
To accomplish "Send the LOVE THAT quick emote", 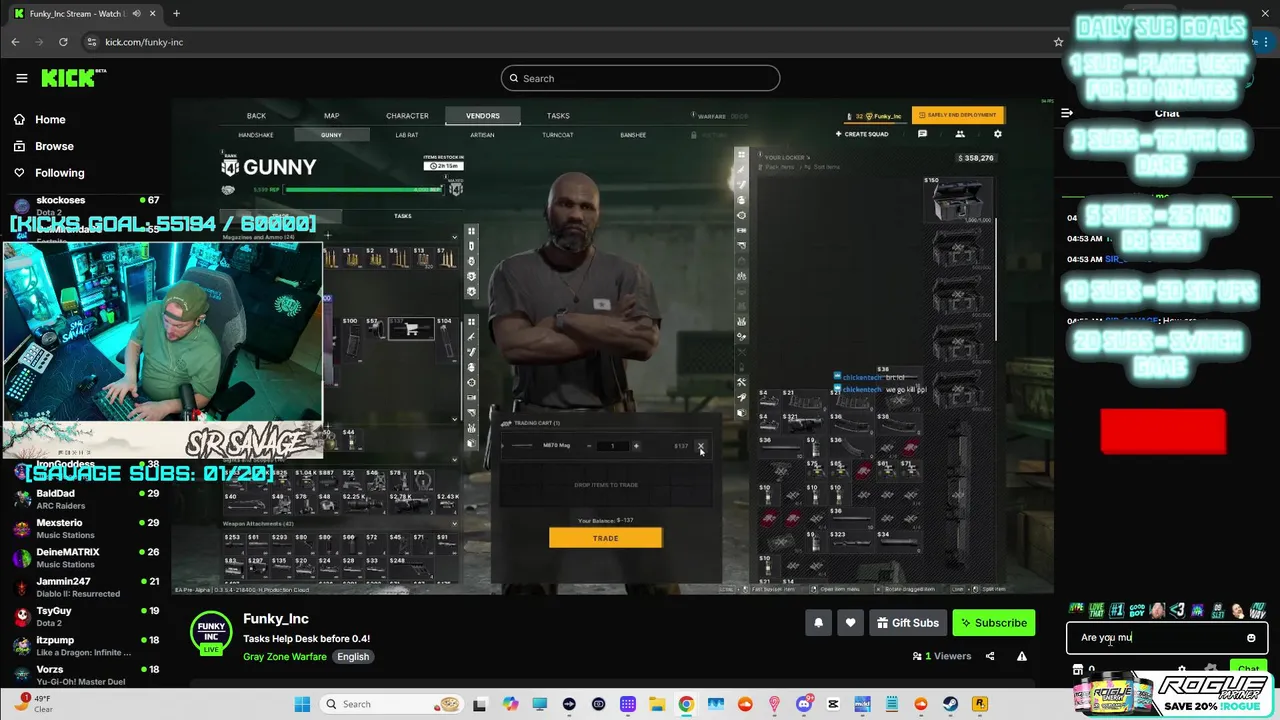I will click(1097, 610).
